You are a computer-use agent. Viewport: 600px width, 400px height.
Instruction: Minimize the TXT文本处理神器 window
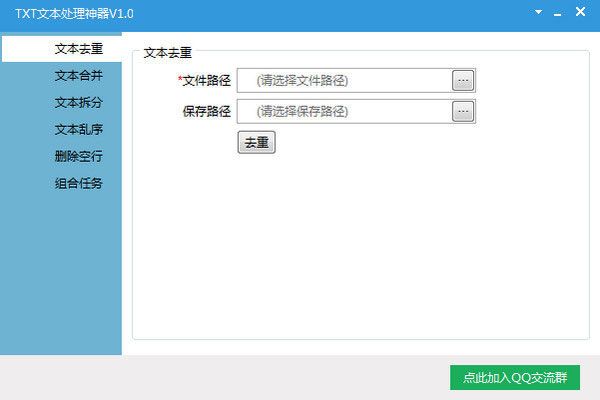(558, 12)
